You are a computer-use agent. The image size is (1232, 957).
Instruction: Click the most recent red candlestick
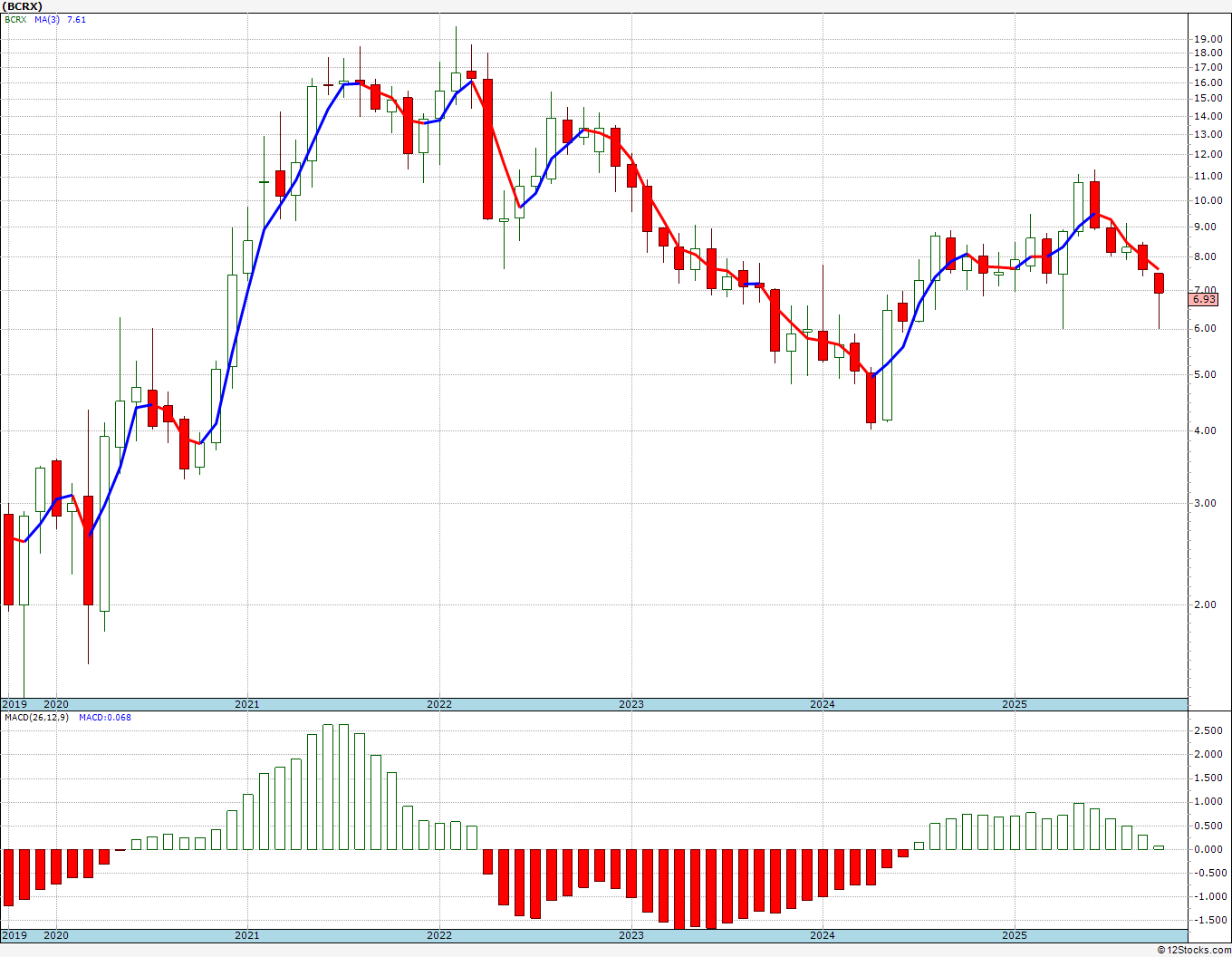coord(1159,284)
